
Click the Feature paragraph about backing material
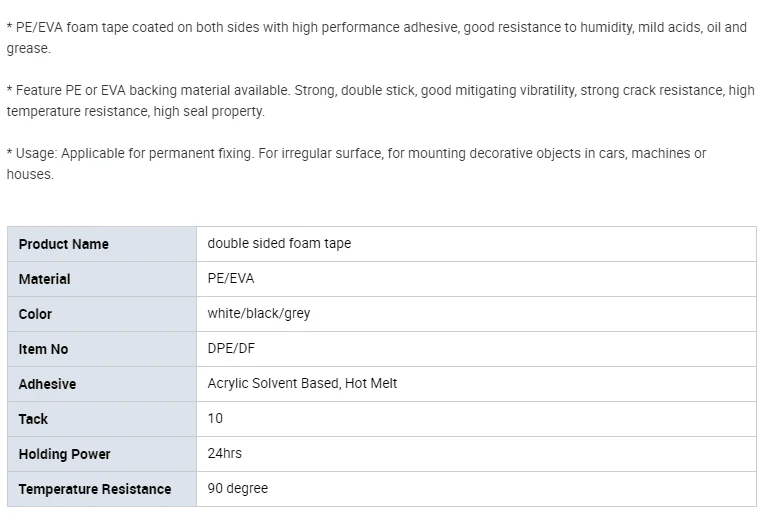[380, 100]
